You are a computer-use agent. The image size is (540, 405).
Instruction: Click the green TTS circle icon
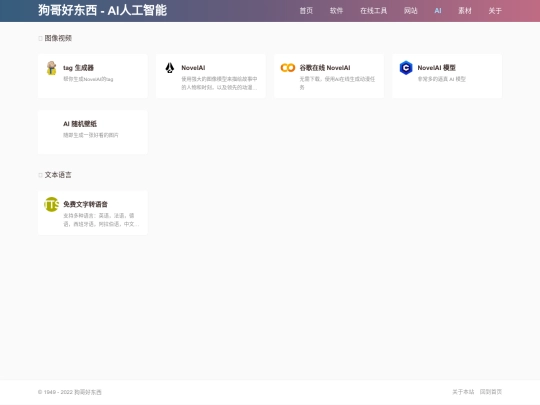51,205
